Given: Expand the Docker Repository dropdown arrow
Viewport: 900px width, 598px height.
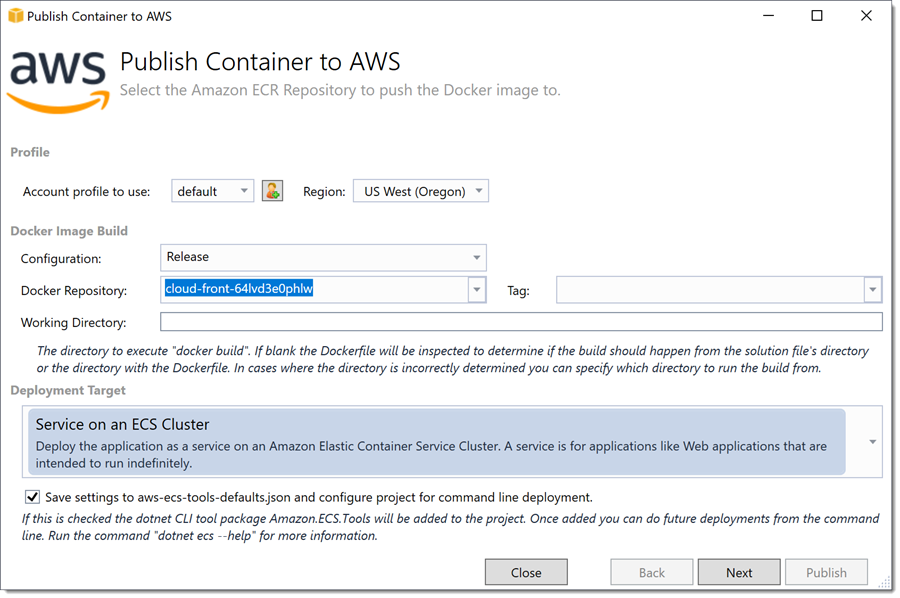Looking at the screenshot, I should (x=476, y=290).
